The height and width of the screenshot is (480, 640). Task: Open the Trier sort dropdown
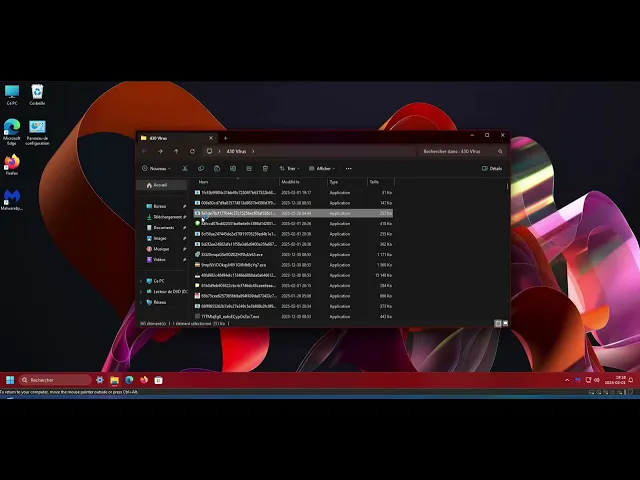click(x=289, y=168)
